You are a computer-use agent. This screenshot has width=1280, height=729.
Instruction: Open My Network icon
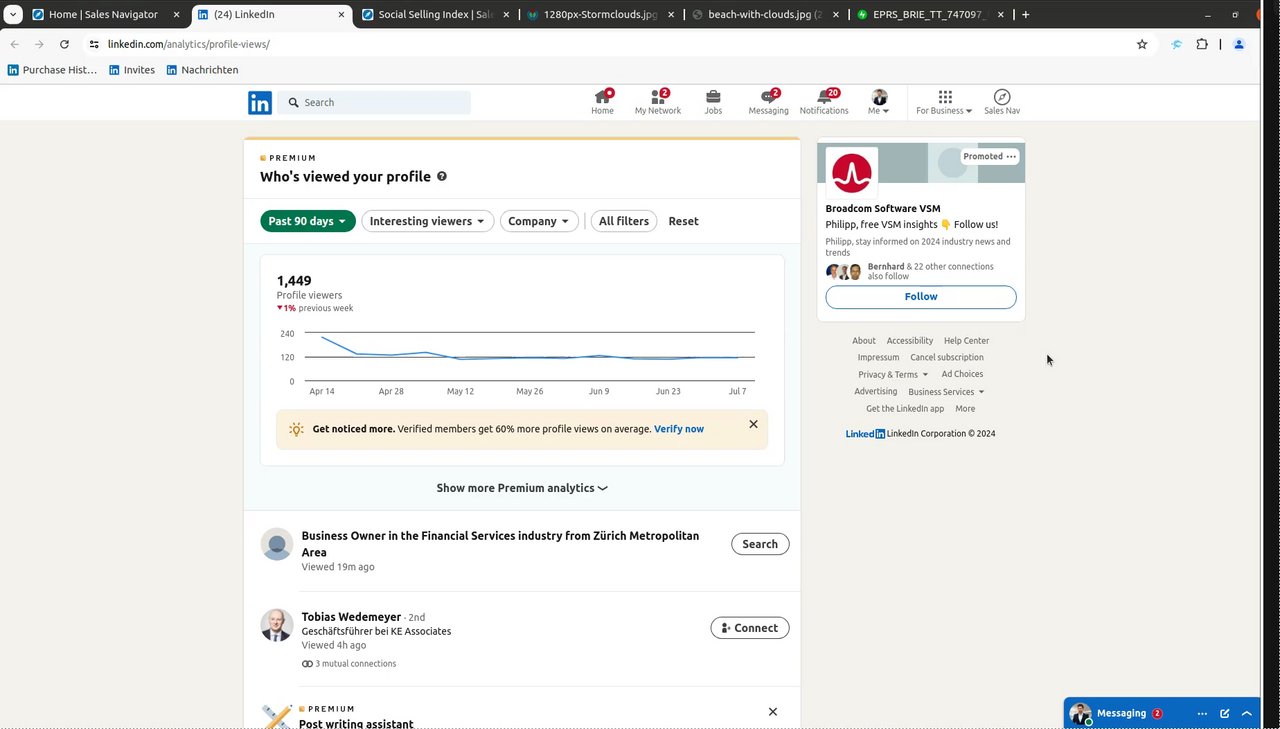657,97
